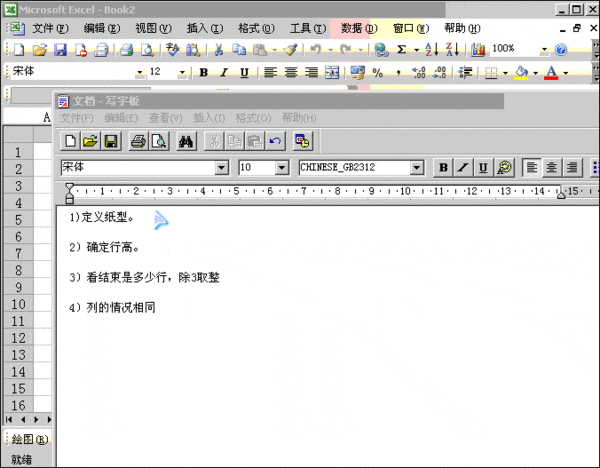Screen dimensions: 600x468
Task: Select Excel row header 10
Action: (18, 304)
